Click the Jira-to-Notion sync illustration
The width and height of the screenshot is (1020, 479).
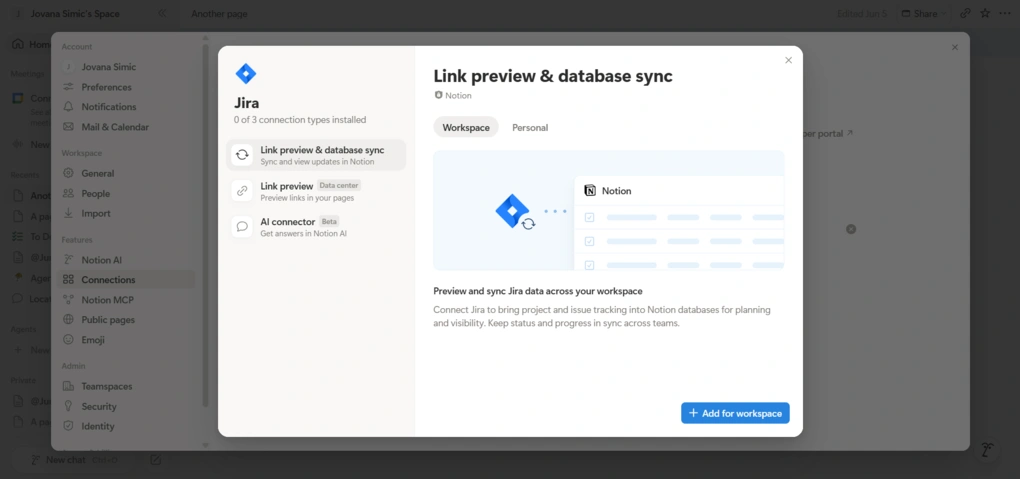pyautogui.click(x=609, y=210)
